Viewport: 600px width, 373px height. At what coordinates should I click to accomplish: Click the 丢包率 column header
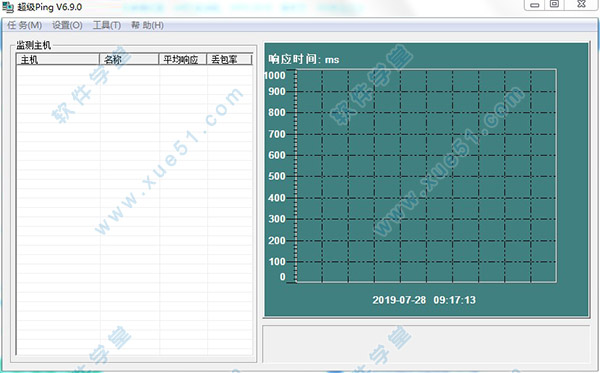(x=229, y=60)
